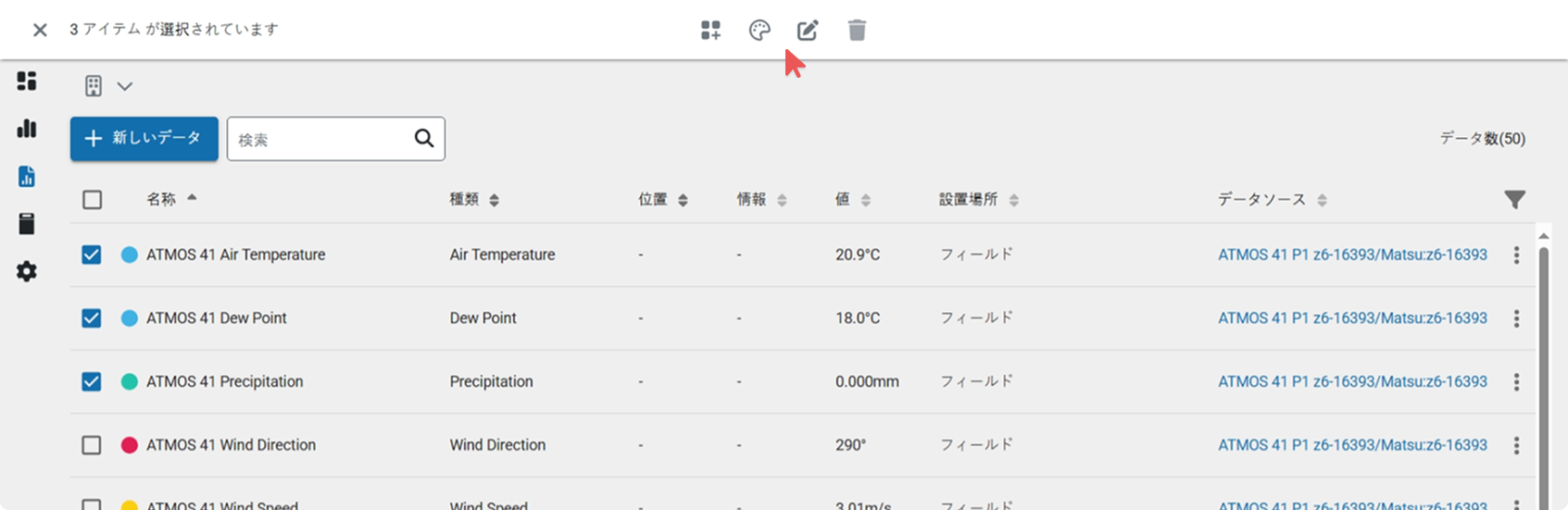The width and height of the screenshot is (1568, 510).
Task: Open data source link in Air Temperature row
Action: point(1352,255)
